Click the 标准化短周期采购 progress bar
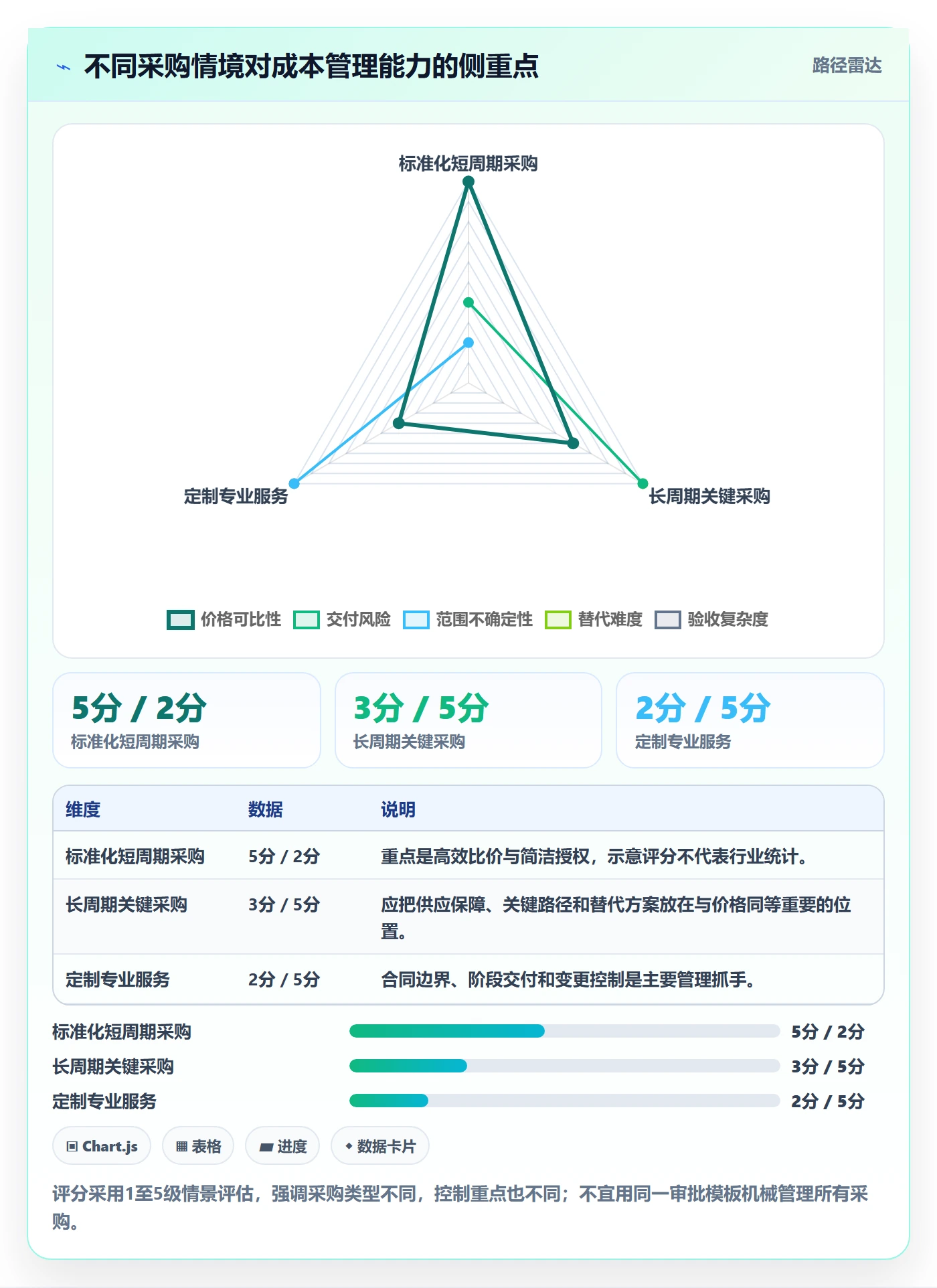The image size is (937, 1288). pos(565,1031)
